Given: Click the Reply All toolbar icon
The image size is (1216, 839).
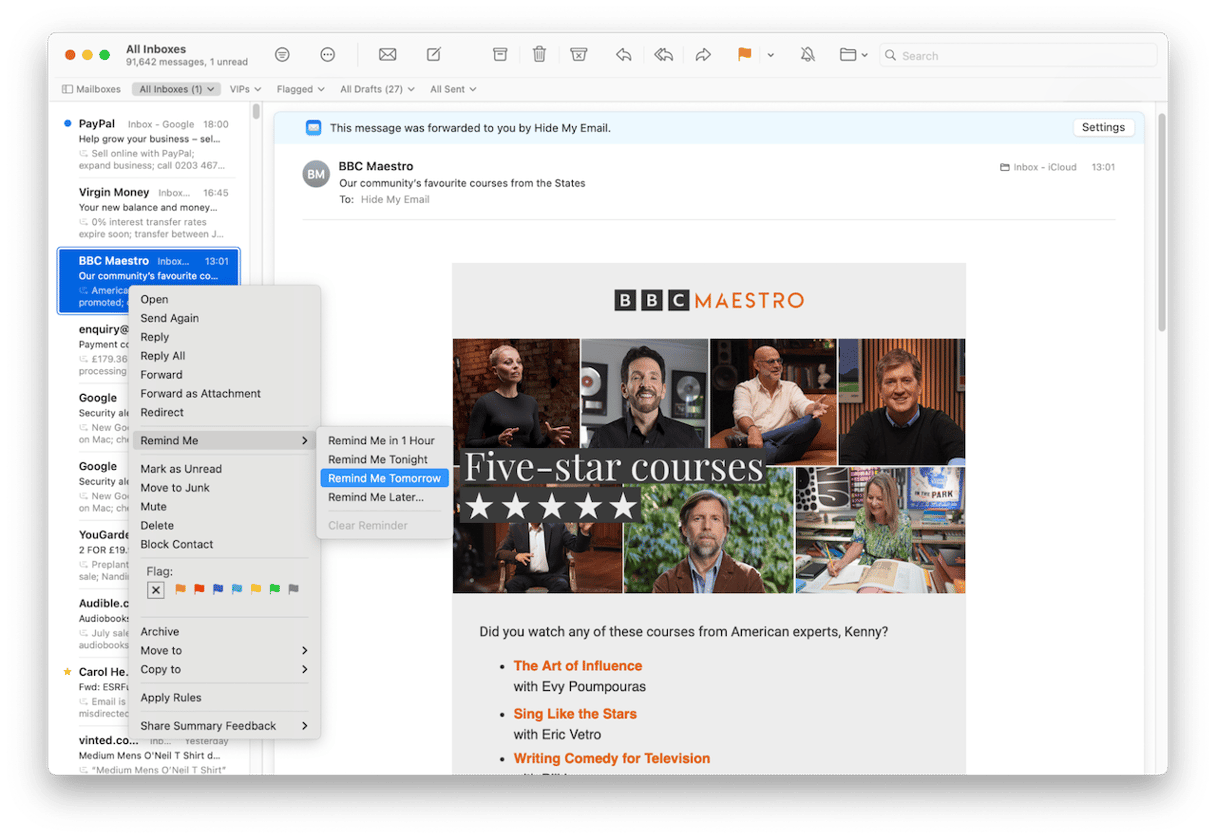Looking at the screenshot, I should 663,55.
